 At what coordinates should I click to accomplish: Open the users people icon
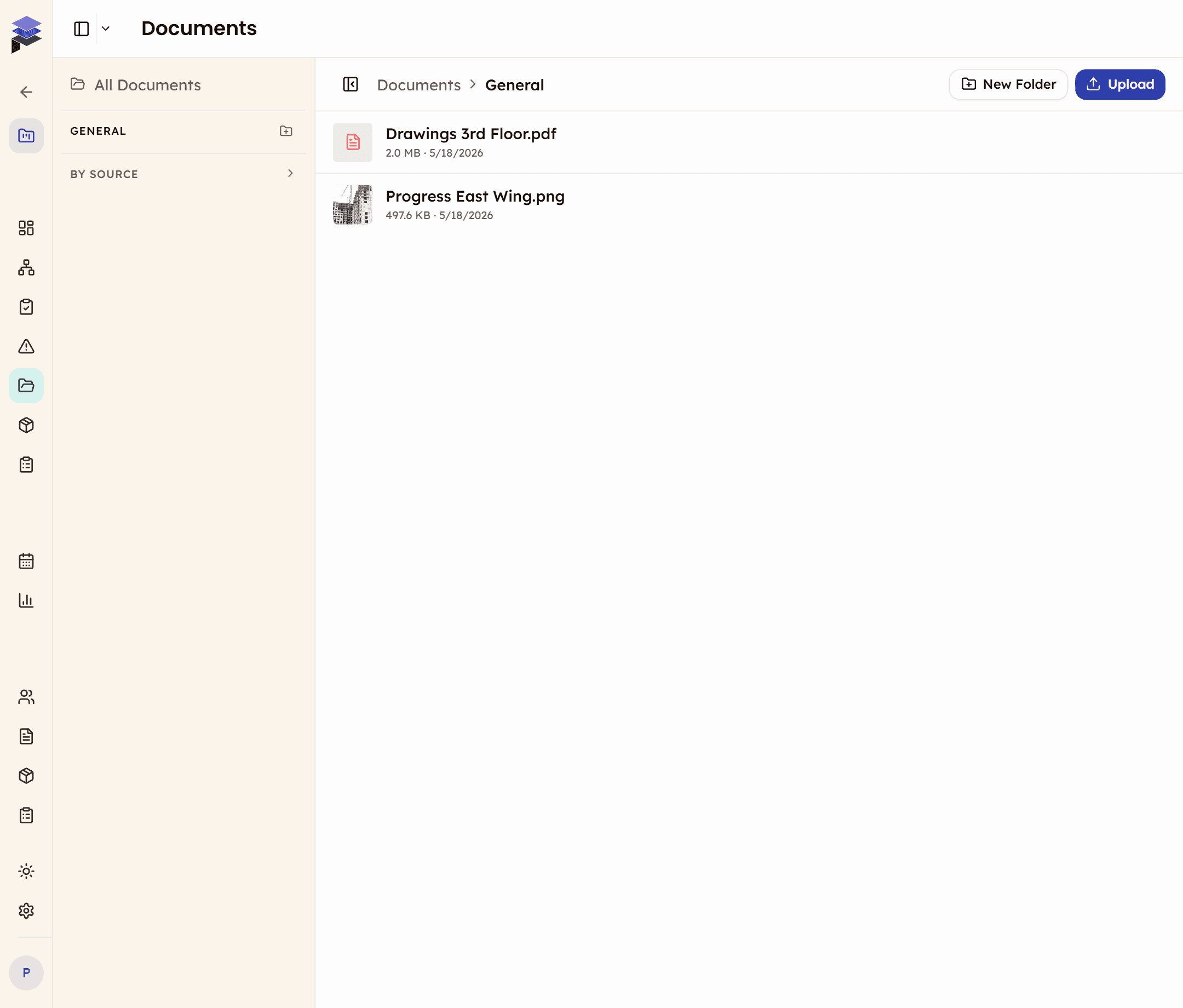pyautogui.click(x=26, y=697)
